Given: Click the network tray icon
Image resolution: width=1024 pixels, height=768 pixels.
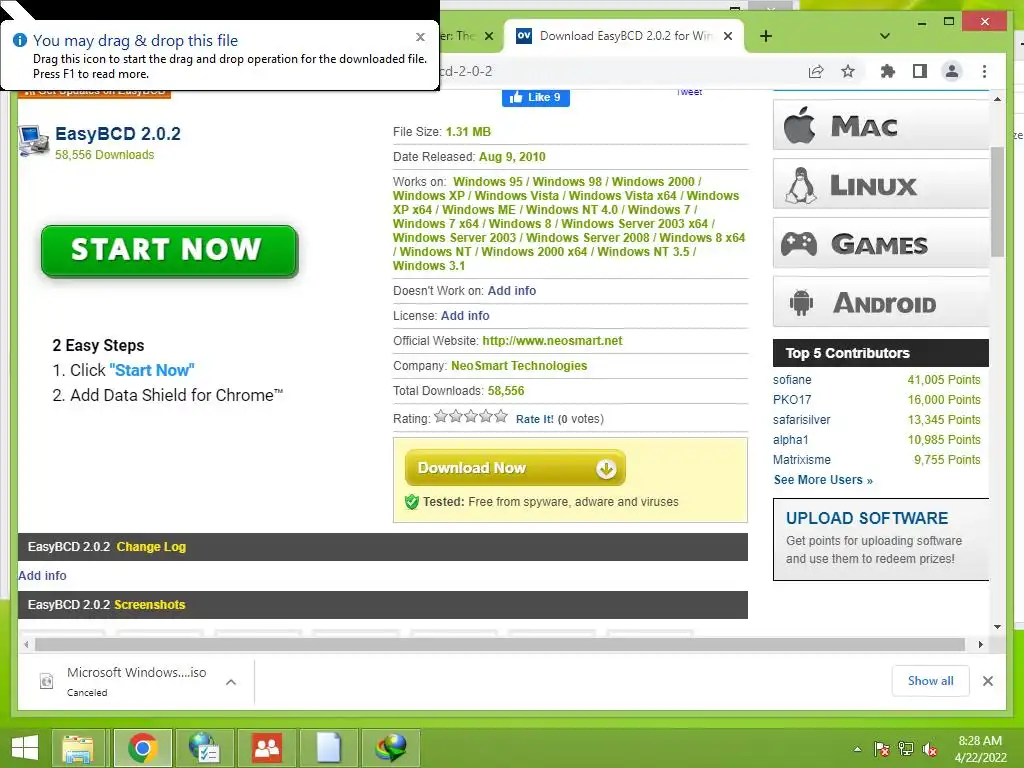Looking at the screenshot, I should click(906, 749).
